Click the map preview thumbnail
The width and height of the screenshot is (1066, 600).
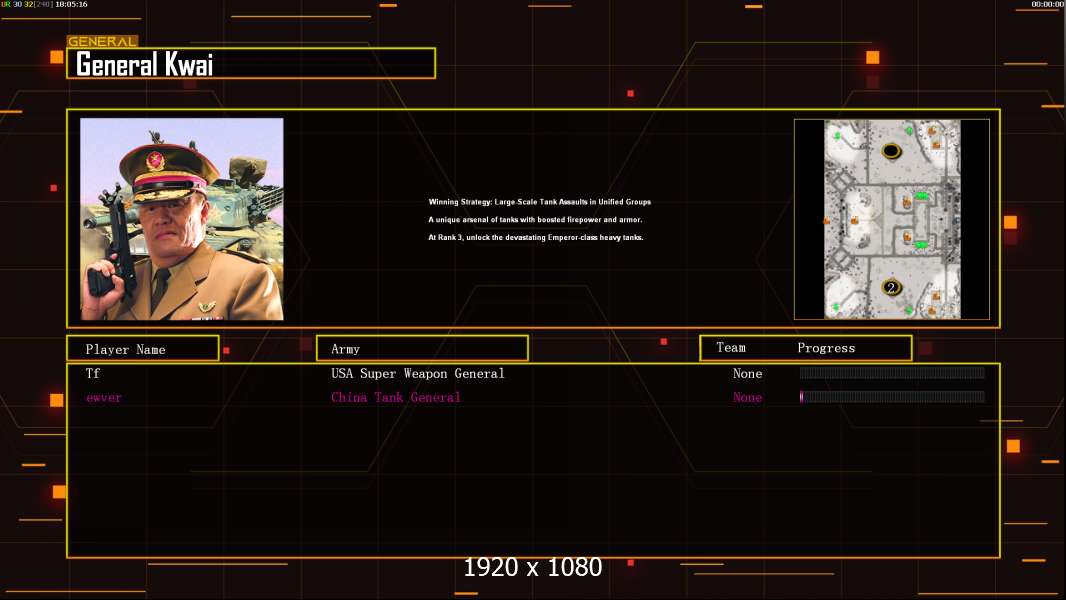(x=892, y=219)
